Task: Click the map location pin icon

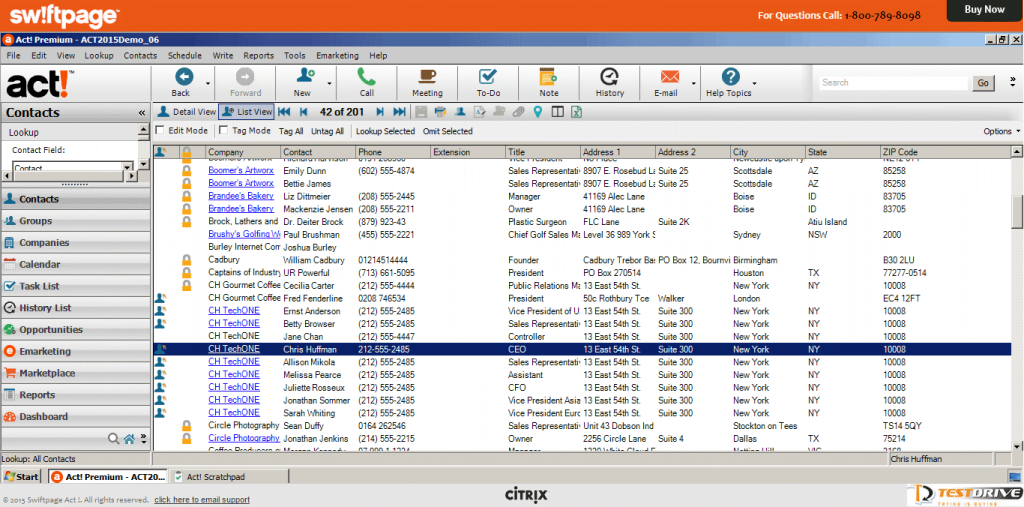Action: point(537,112)
